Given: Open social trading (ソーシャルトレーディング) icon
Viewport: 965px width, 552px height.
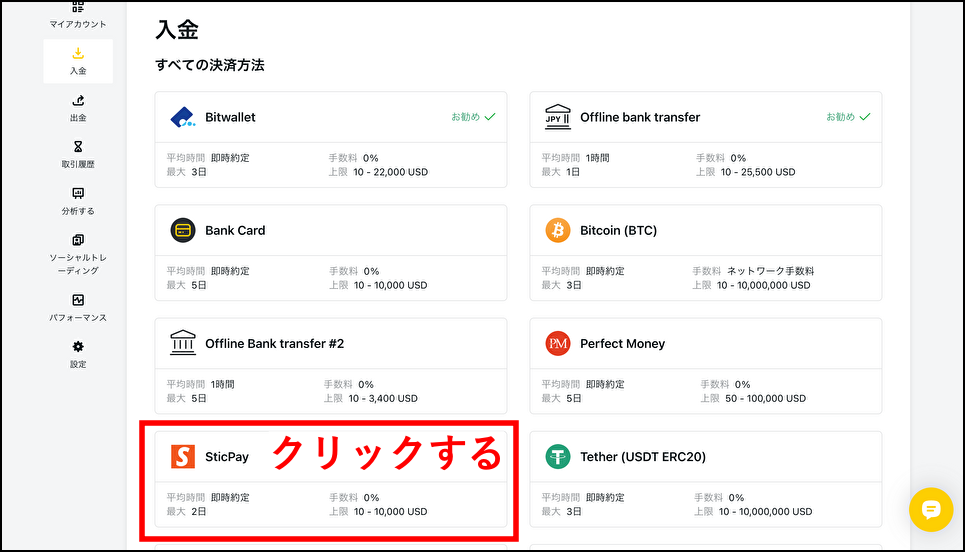Looking at the screenshot, I should coord(78,239).
